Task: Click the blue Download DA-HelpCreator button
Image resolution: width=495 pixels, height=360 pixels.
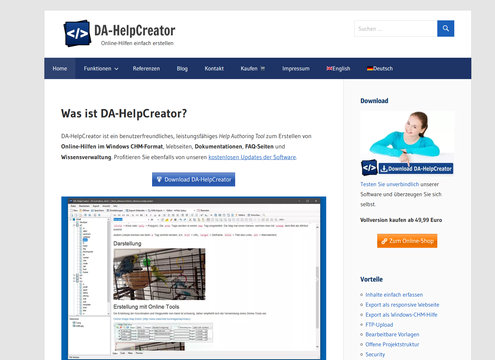Action: 193,179
